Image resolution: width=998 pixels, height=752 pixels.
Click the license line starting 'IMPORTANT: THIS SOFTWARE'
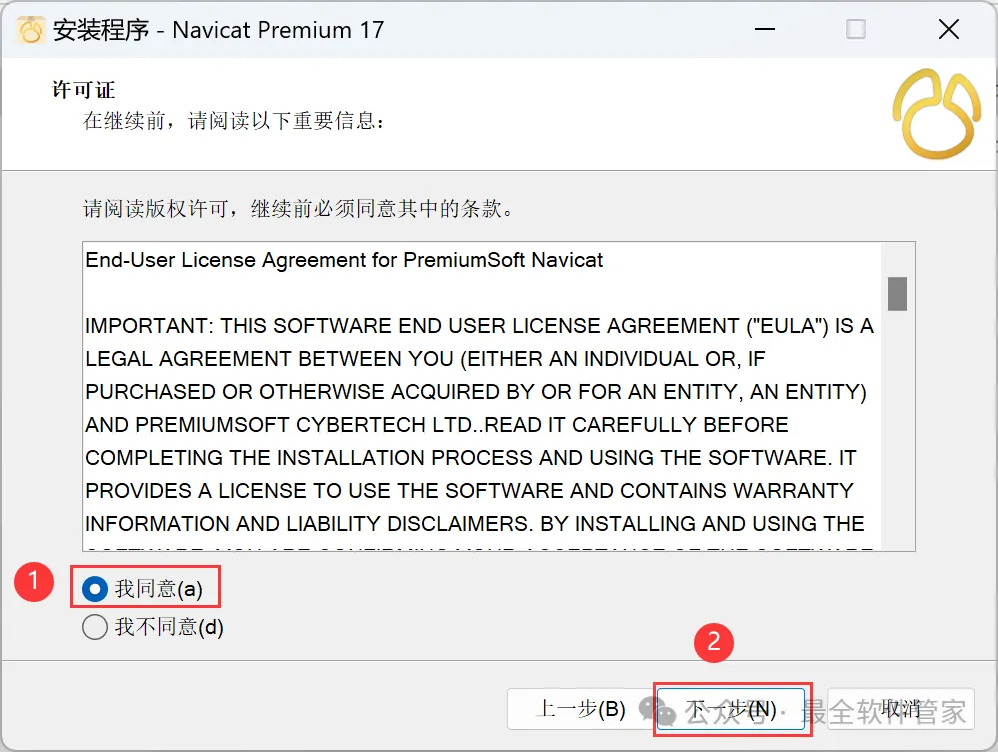tap(479, 326)
